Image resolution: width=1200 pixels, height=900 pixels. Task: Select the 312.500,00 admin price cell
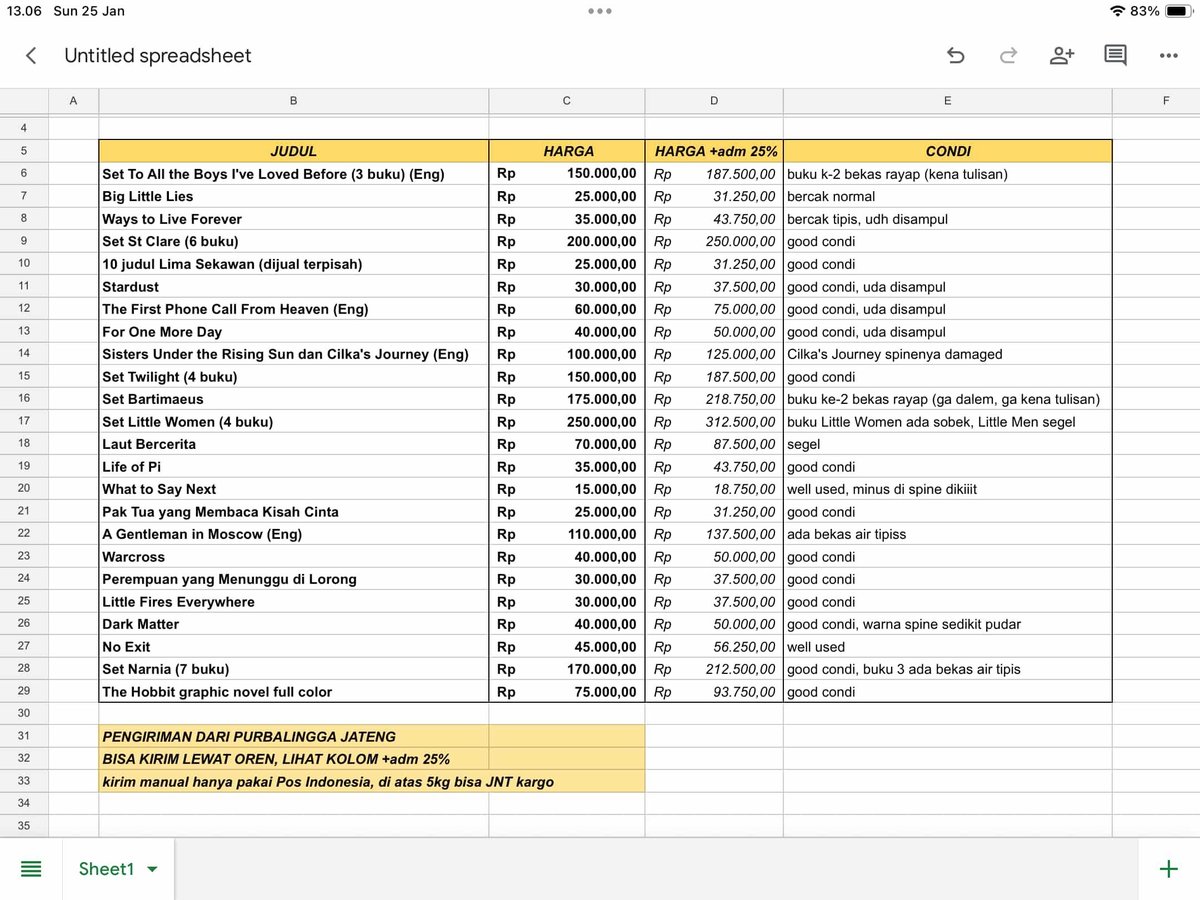click(x=714, y=422)
